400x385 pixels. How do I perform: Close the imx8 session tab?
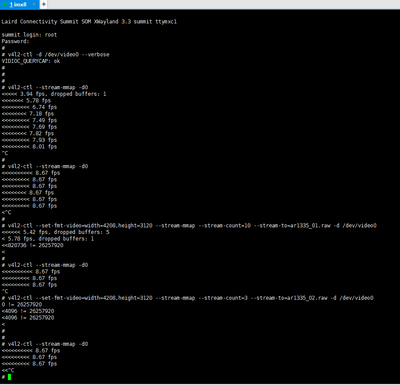coord(34,4)
